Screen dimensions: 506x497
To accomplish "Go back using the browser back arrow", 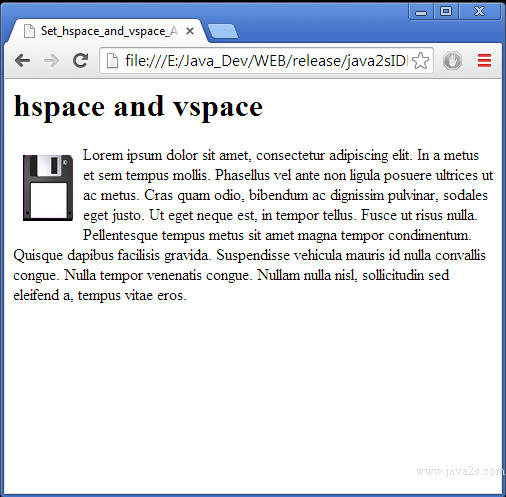I will [23, 61].
